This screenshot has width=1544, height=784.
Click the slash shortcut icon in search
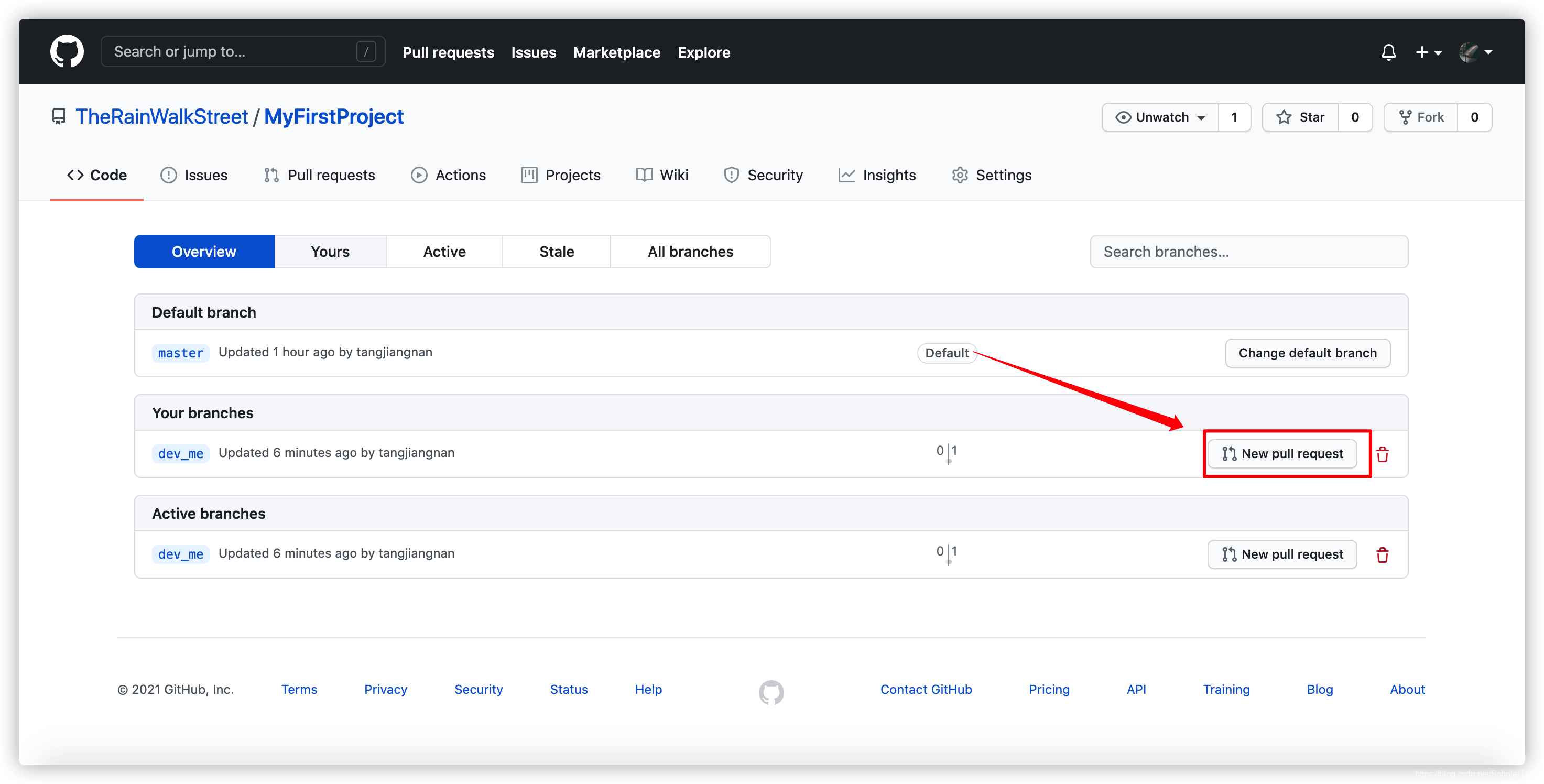tap(366, 51)
